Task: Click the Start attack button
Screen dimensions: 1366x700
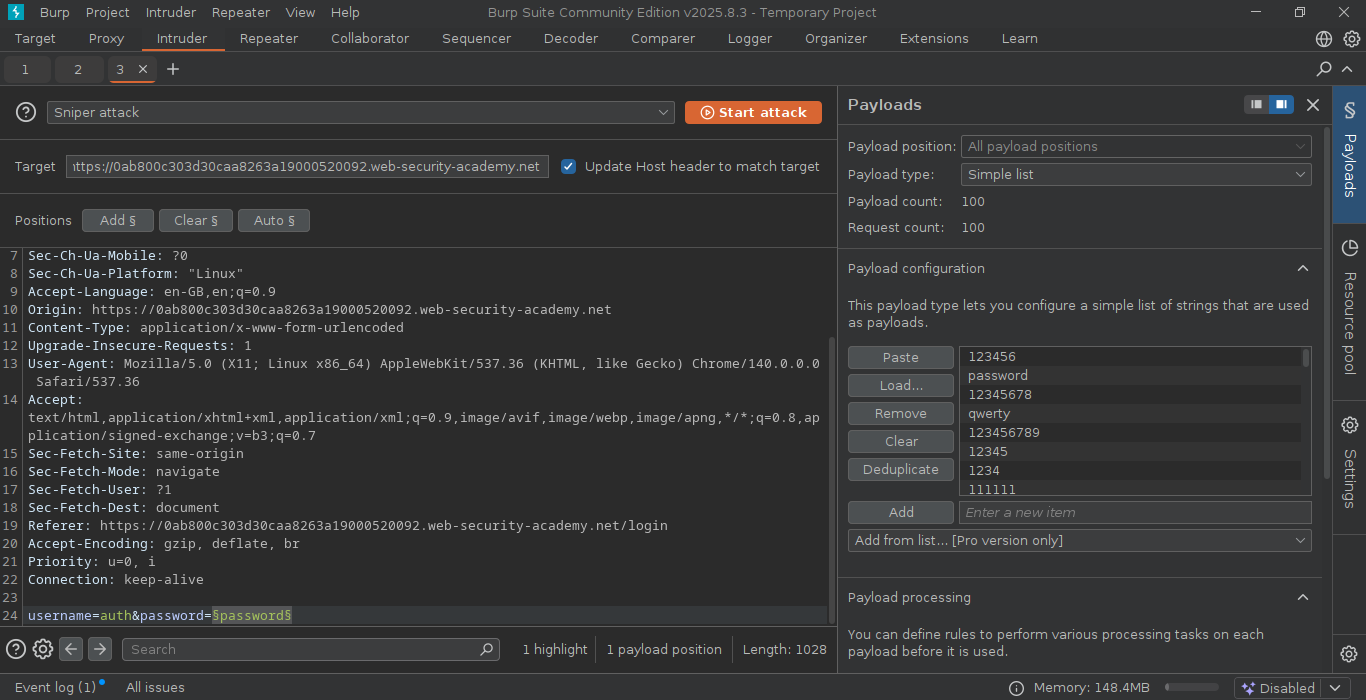Action: pyautogui.click(x=753, y=113)
